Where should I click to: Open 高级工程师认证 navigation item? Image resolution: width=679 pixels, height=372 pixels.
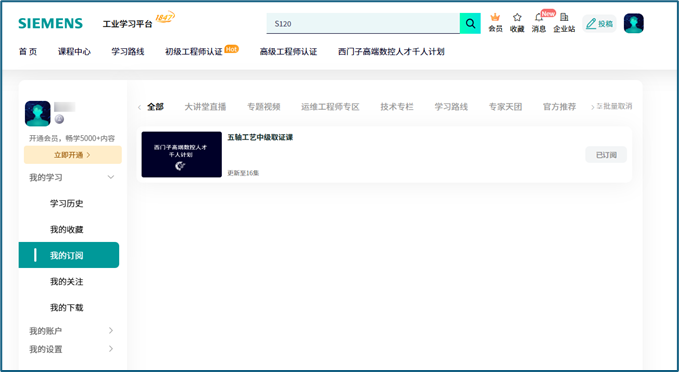tap(288, 52)
